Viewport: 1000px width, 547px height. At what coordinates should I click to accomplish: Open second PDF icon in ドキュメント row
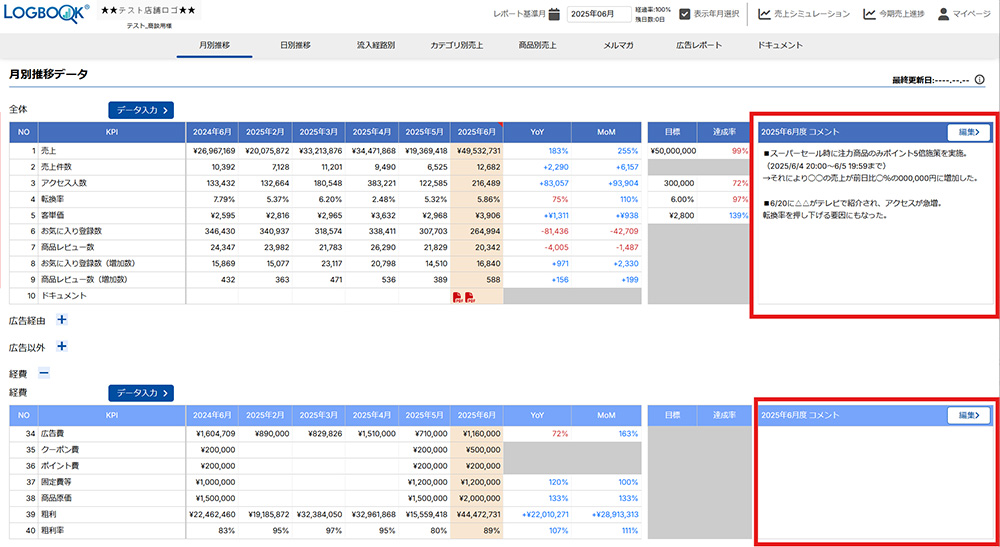click(x=469, y=297)
